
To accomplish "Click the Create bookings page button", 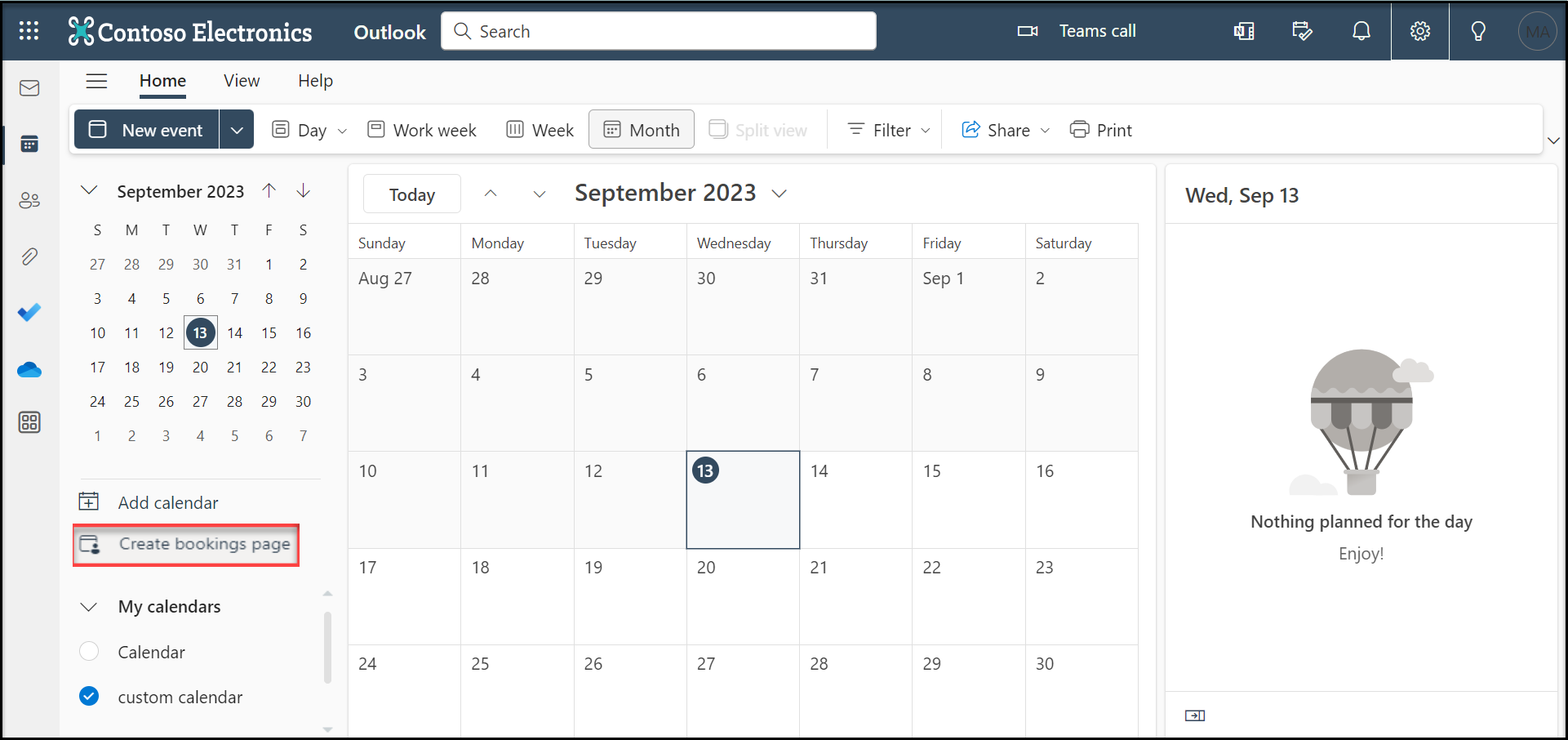I will (186, 544).
